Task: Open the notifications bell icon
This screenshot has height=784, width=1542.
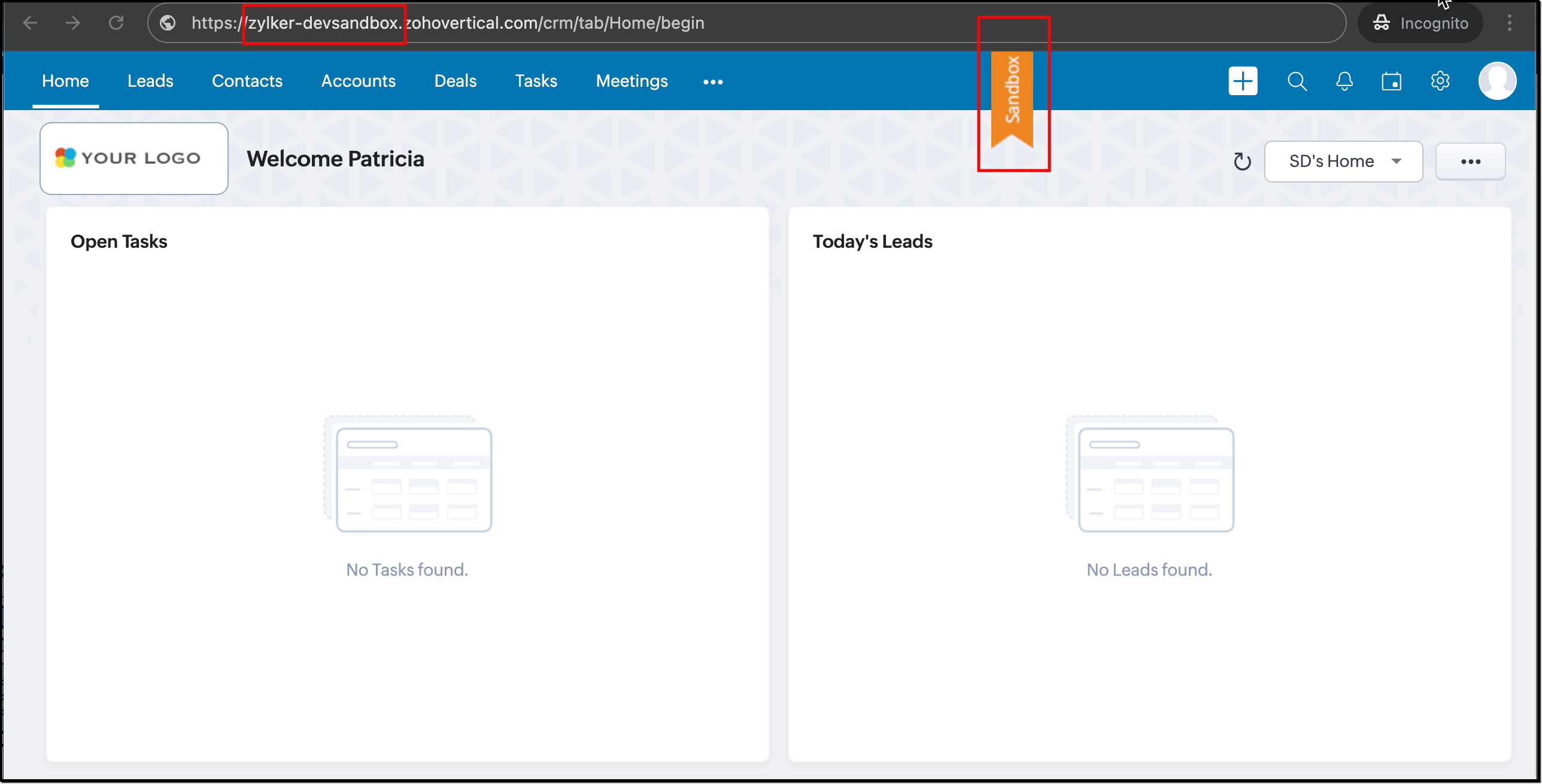Action: click(x=1344, y=81)
